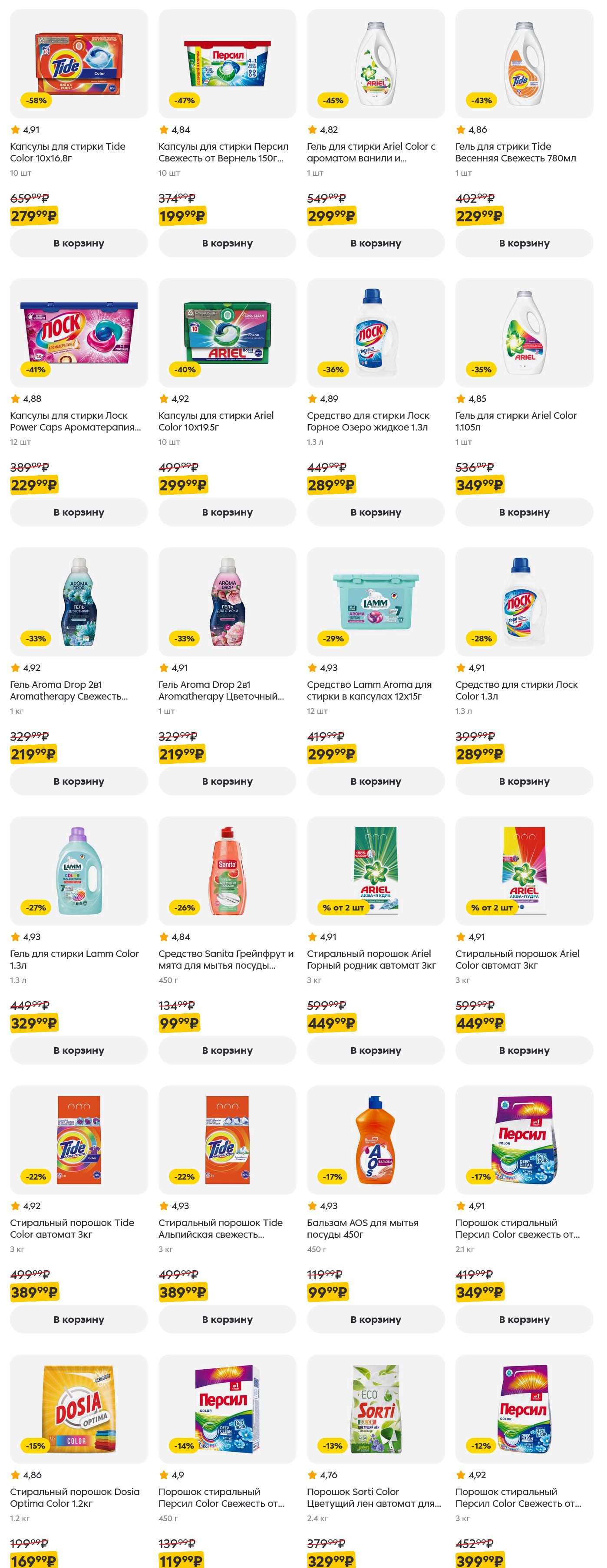Viewport: 607px width, 1568px height.
Task: Click the -58% discount badge
Action: coord(36,100)
